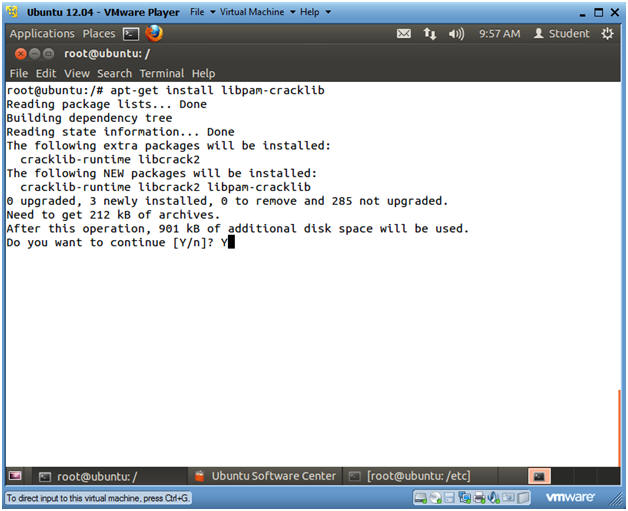
Task: Click 'Building dependency tree' line
Action: point(89,118)
